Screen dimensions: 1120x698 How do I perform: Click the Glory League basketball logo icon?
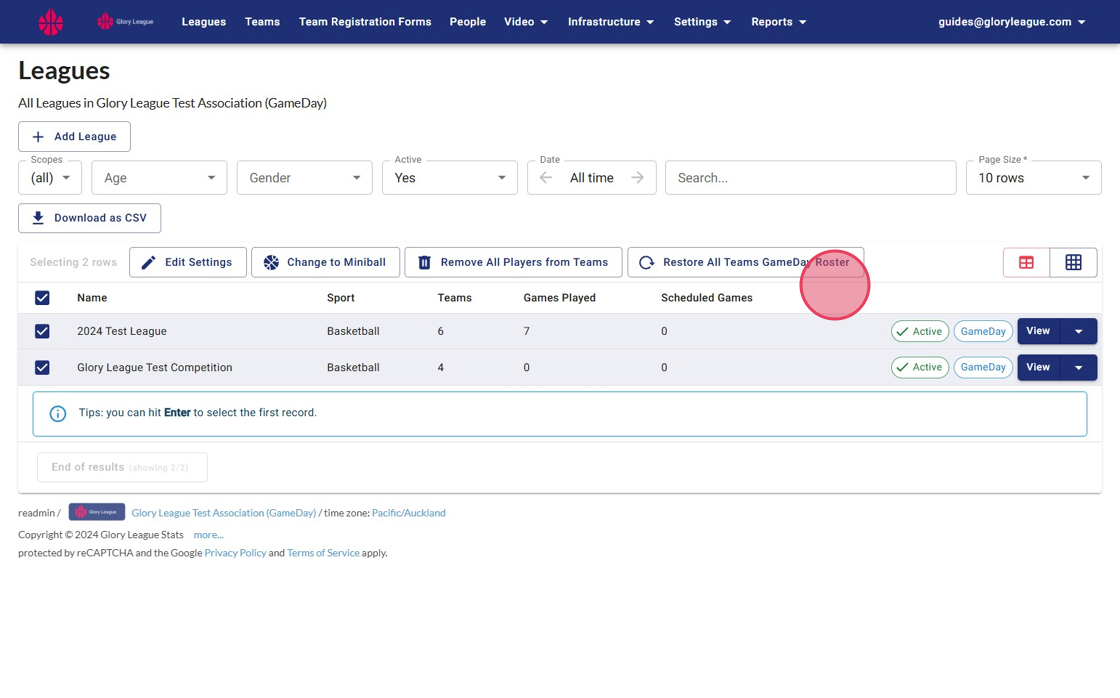[50, 21]
